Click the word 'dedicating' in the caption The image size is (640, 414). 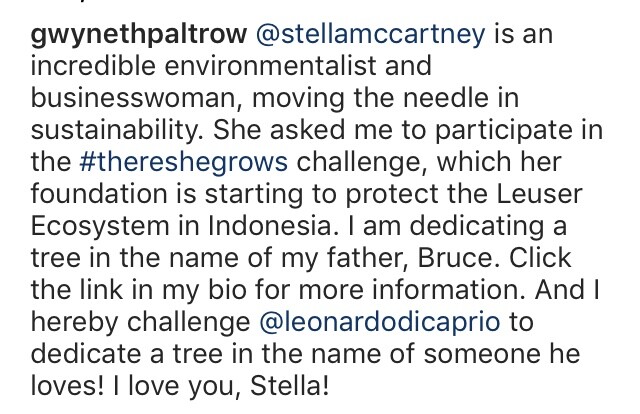point(477,227)
